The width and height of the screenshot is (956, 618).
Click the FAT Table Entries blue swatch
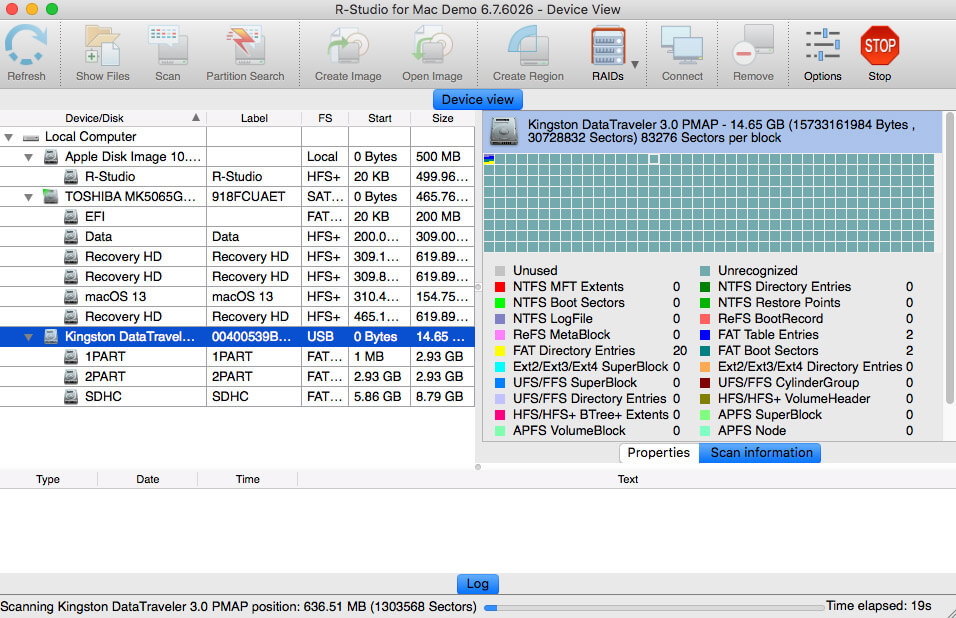click(705, 335)
